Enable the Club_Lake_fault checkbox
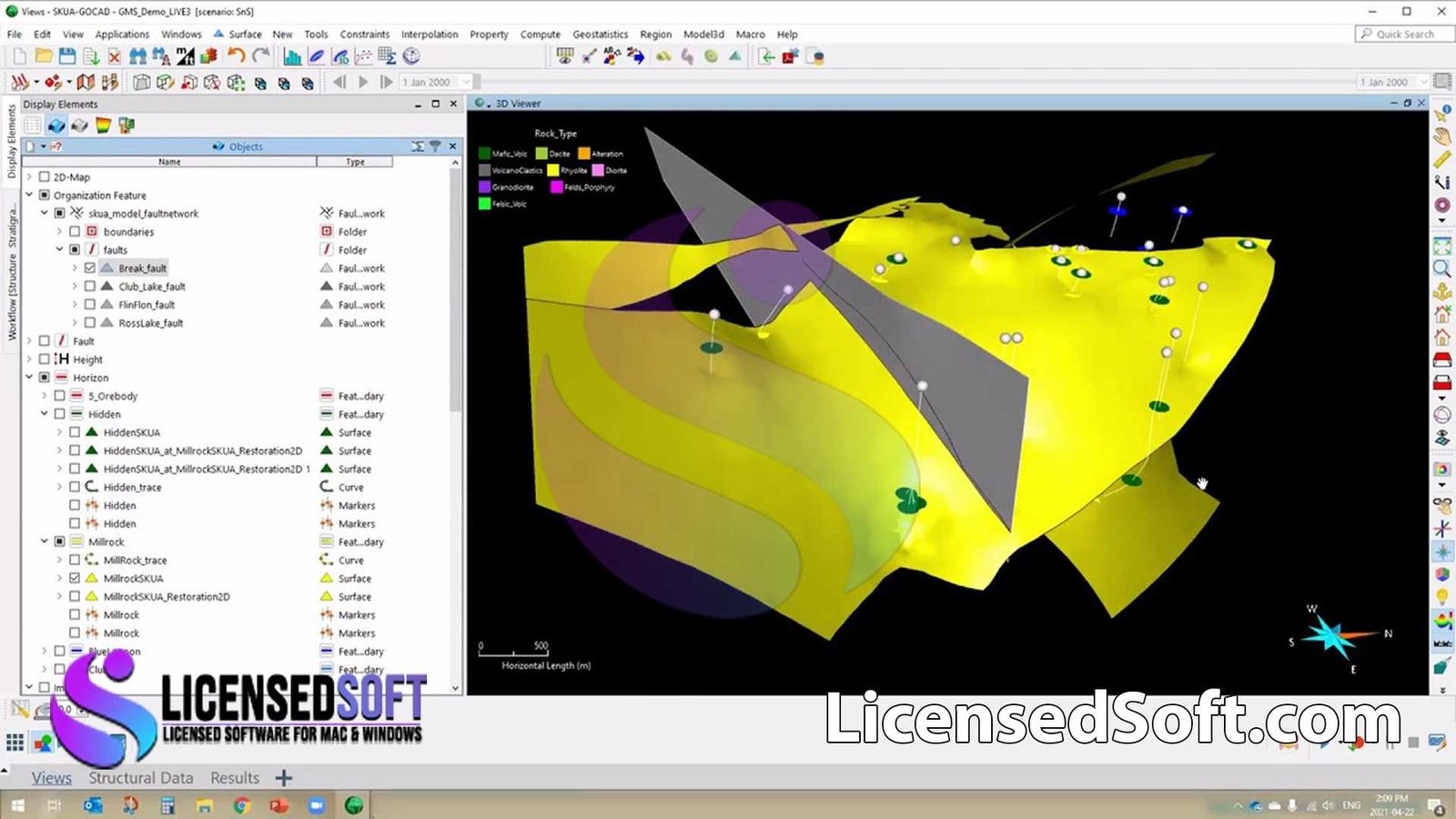 [90, 287]
